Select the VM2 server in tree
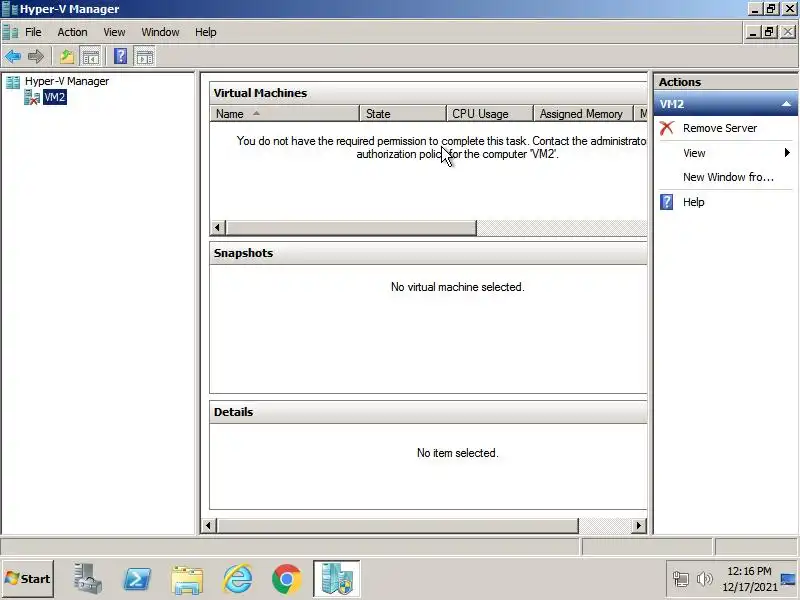800x600 pixels. click(55, 97)
